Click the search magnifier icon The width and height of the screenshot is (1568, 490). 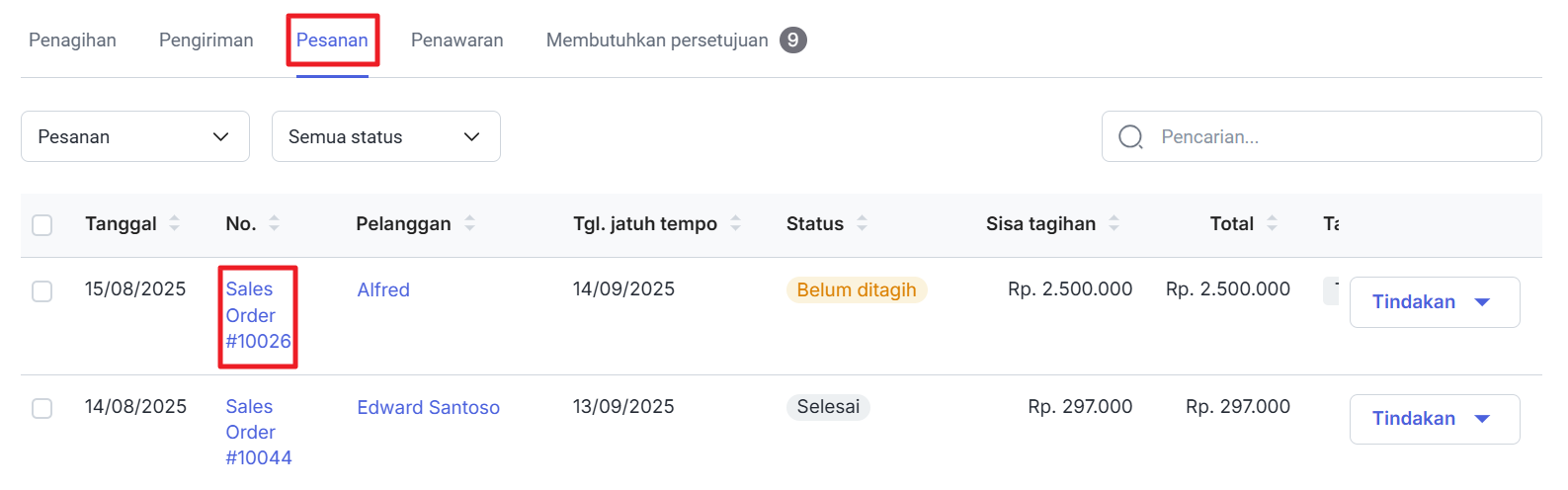(x=1130, y=137)
